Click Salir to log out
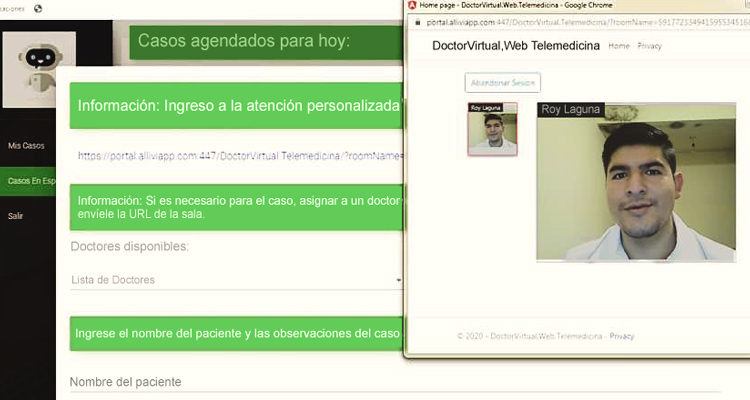Viewport: 750px width, 400px height. pyautogui.click(x=16, y=215)
